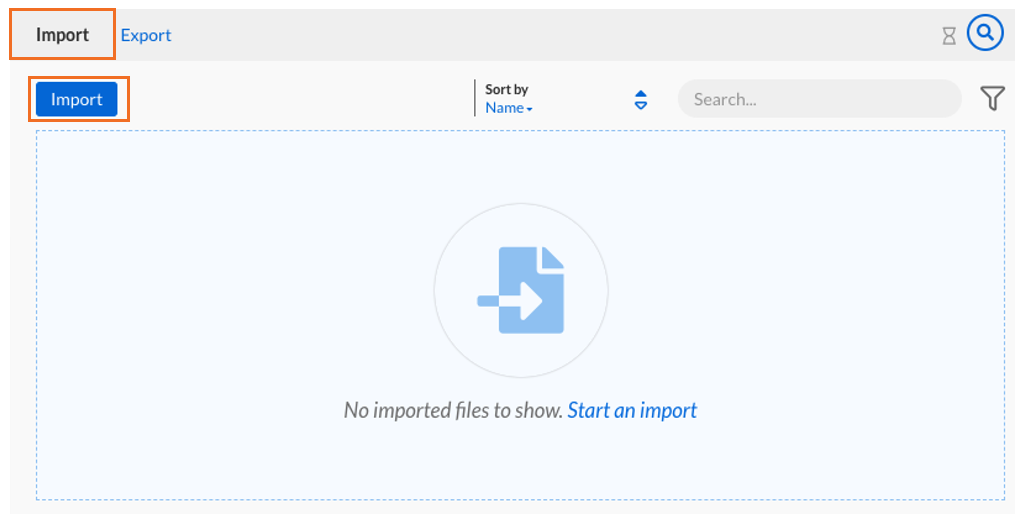
Task: Focus the Search... input field
Action: coord(820,99)
